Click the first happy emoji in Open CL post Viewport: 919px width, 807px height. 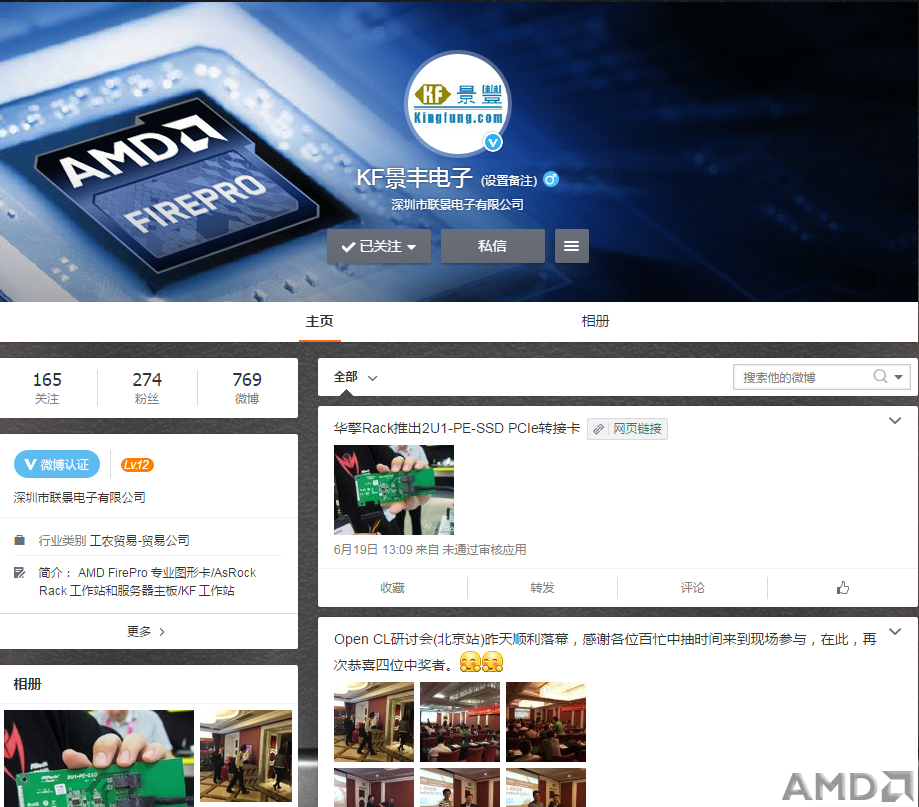tap(470, 662)
